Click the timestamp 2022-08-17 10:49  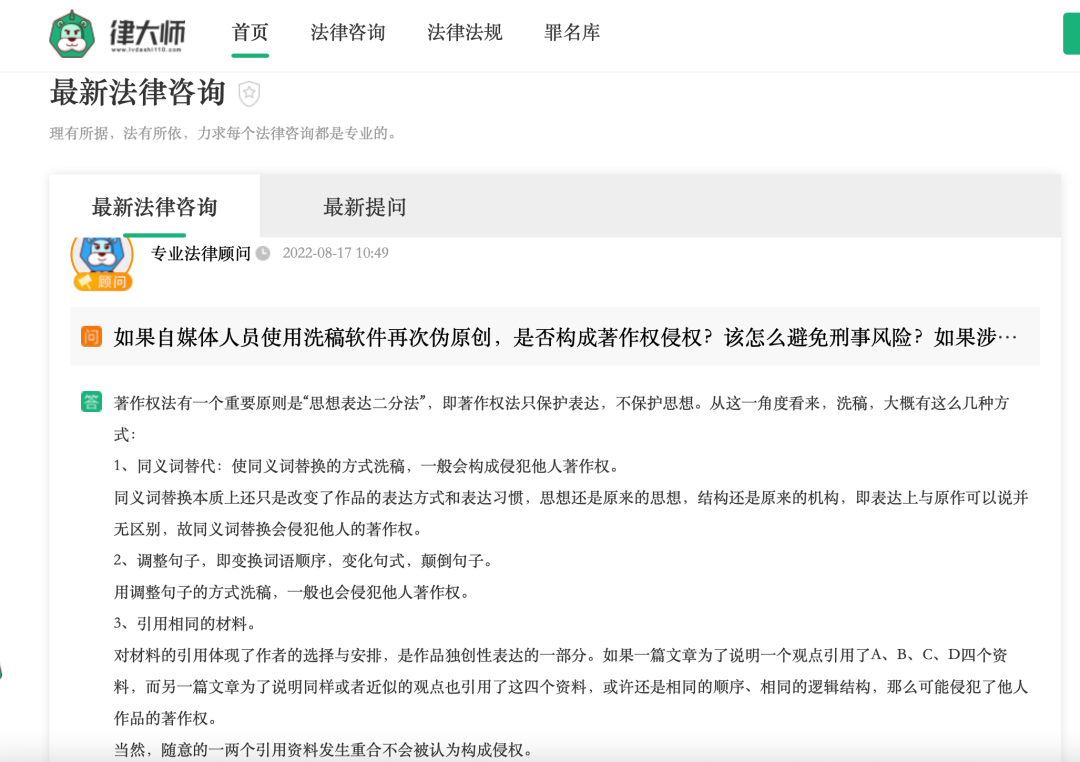(x=334, y=252)
